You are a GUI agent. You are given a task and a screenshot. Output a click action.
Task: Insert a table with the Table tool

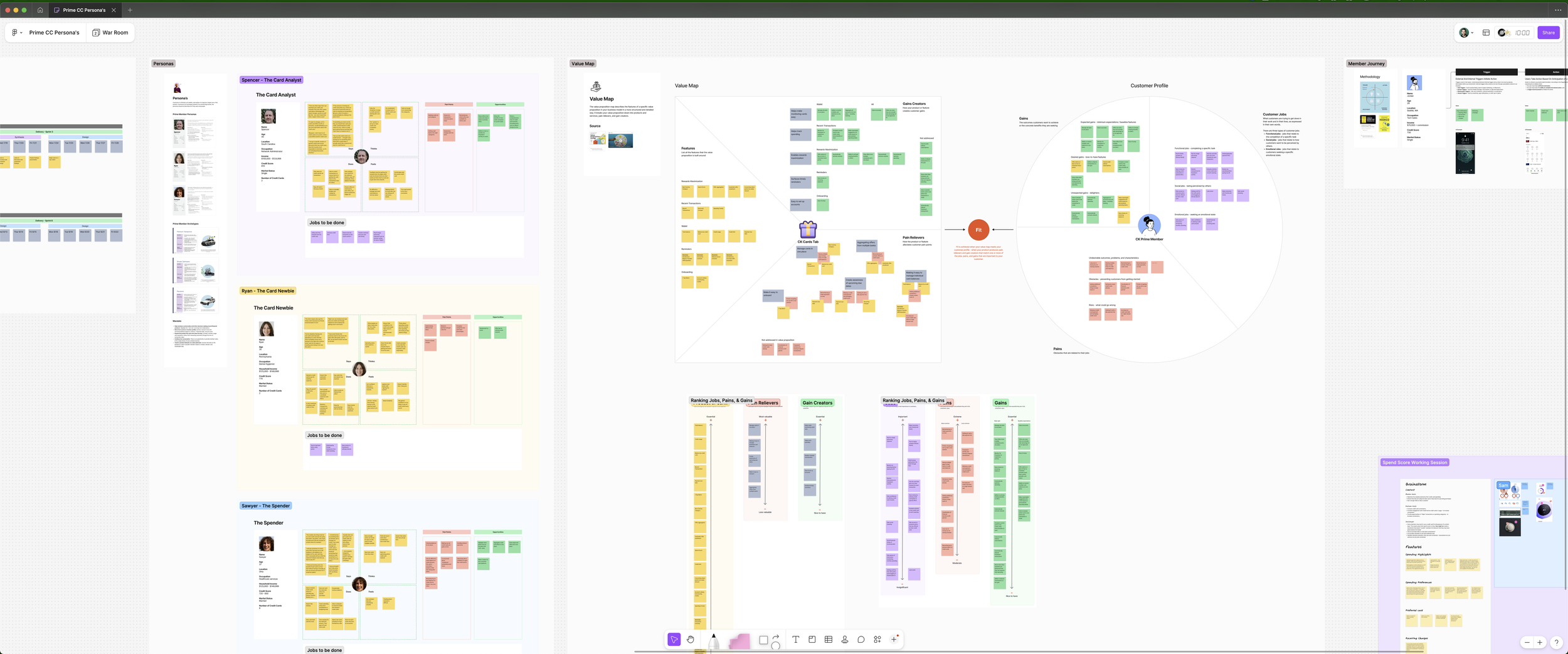829,640
